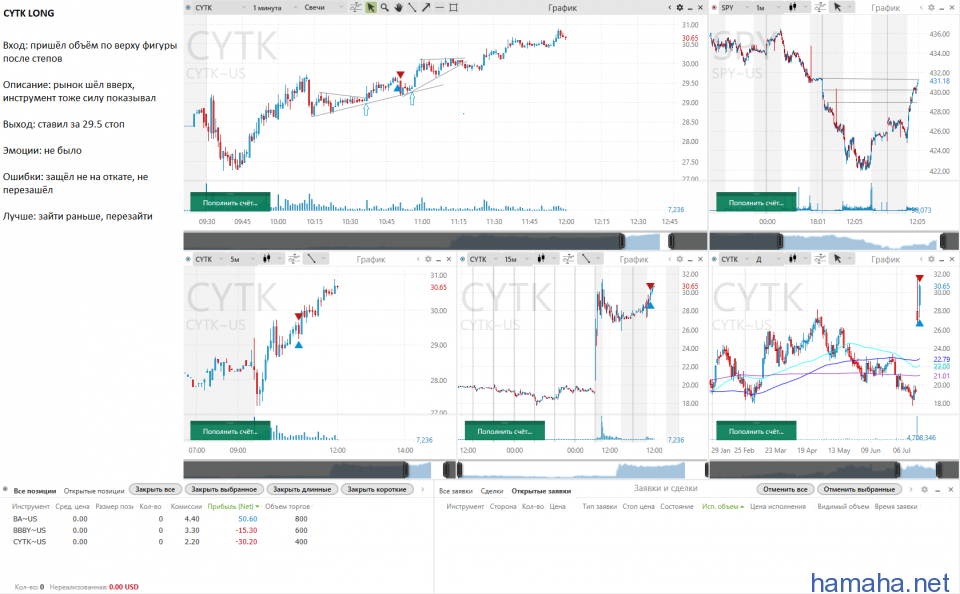Viewport: 960px width, 594px height.
Task: Toggle link indicator dot of CYTK 5м chart
Action: 188,259
